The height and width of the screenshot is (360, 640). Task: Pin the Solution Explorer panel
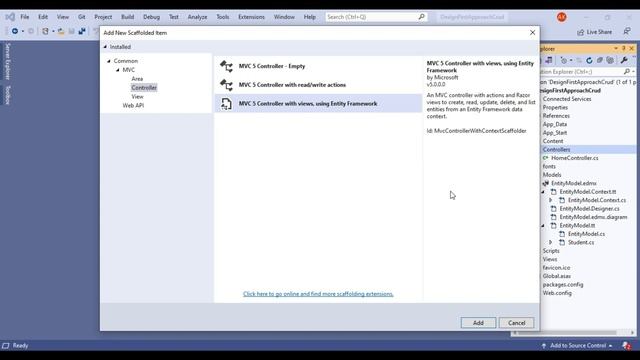coord(624,49)
